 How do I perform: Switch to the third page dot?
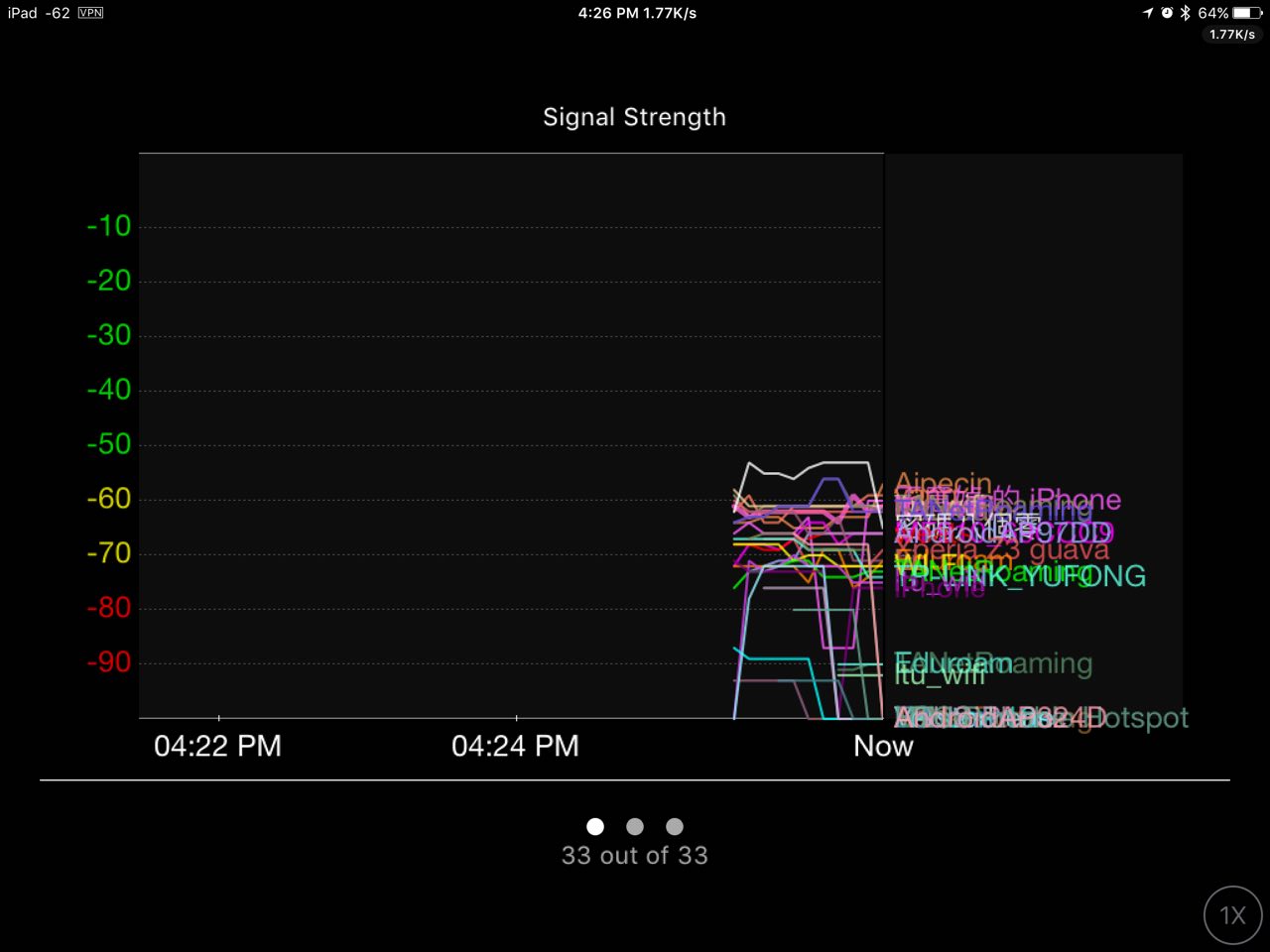[675, 826]
